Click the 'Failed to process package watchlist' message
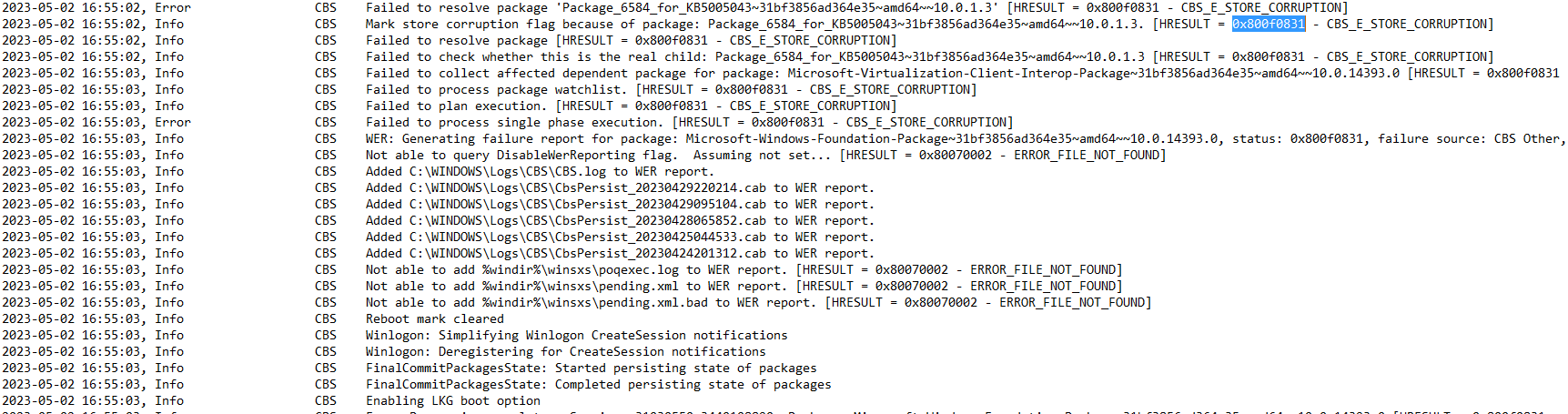Screen dimensions: 1568x414 coord(671,89)
